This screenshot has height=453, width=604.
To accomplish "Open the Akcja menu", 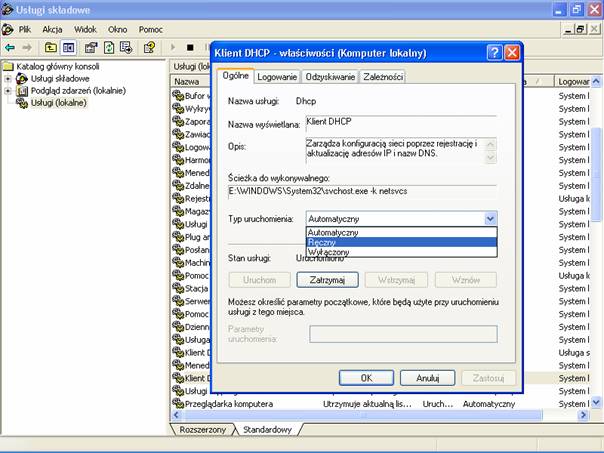I will [52, 29].
